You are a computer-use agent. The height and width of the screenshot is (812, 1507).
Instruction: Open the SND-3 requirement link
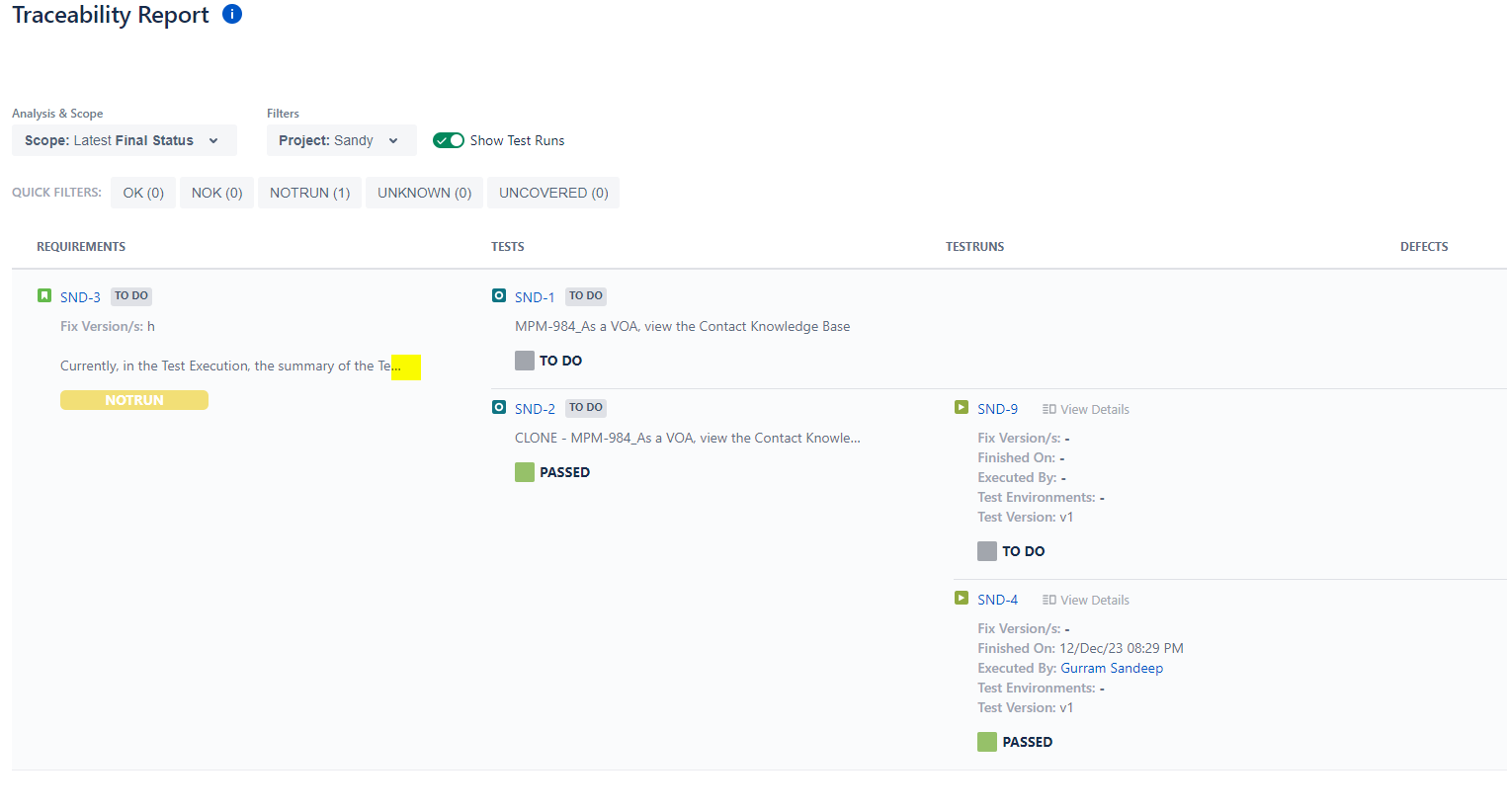click(80, 297)
